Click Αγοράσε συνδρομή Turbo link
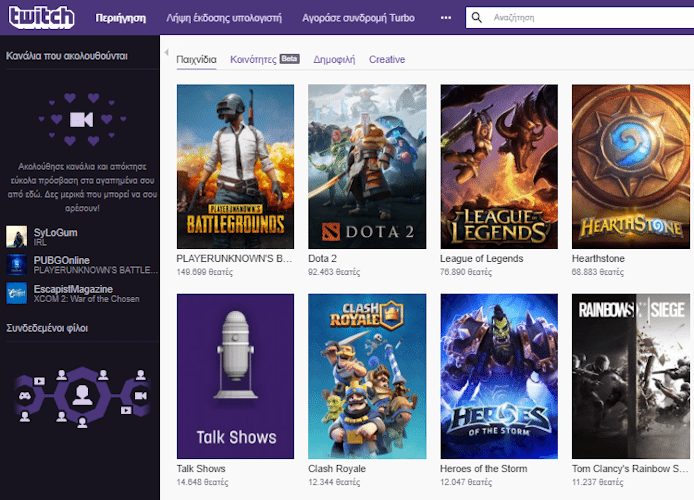 (x=358, y=18)
